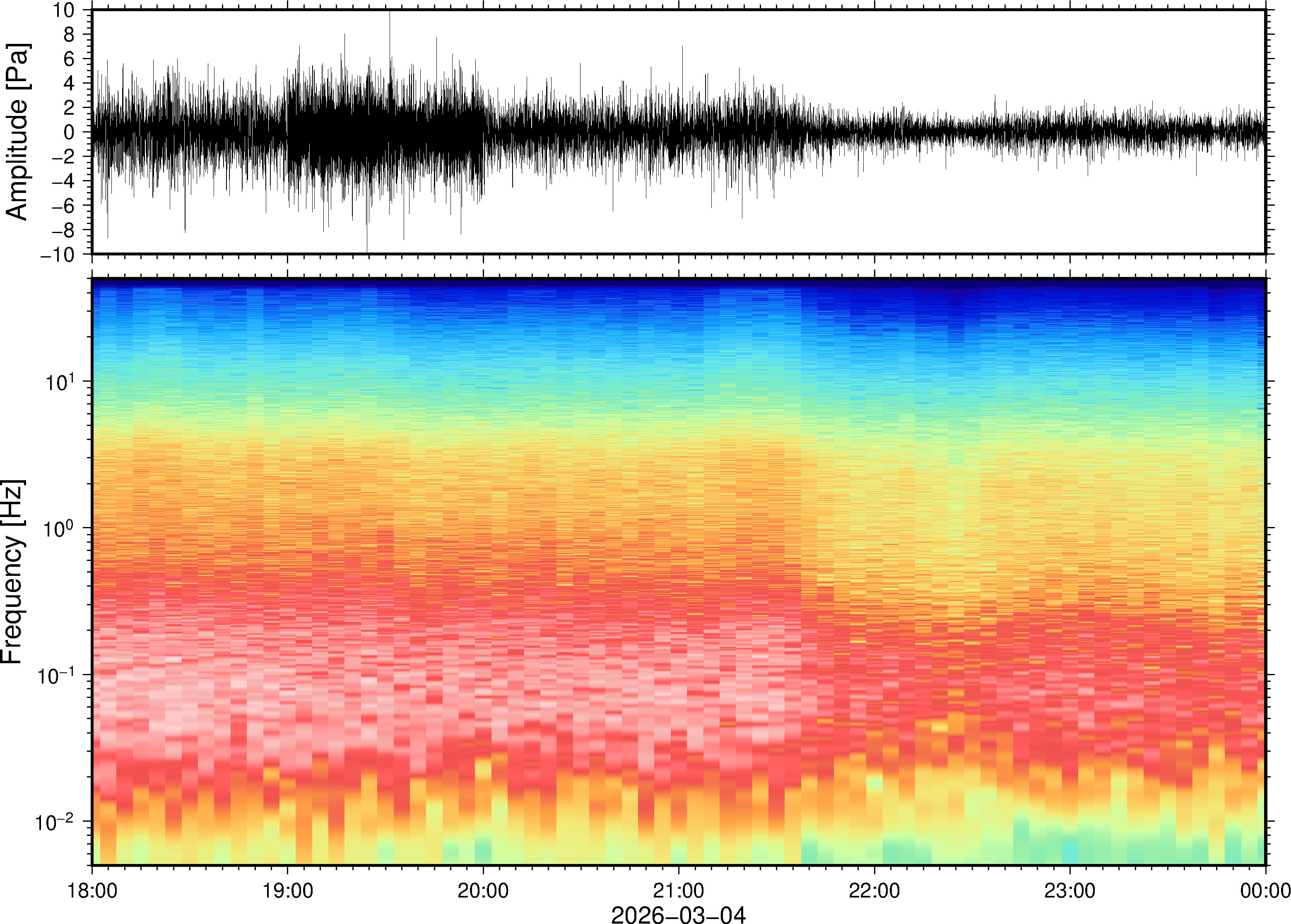The image size is (1291, 924).
Task: Click the 6 amplitude tick label
Action: point(70,59)
